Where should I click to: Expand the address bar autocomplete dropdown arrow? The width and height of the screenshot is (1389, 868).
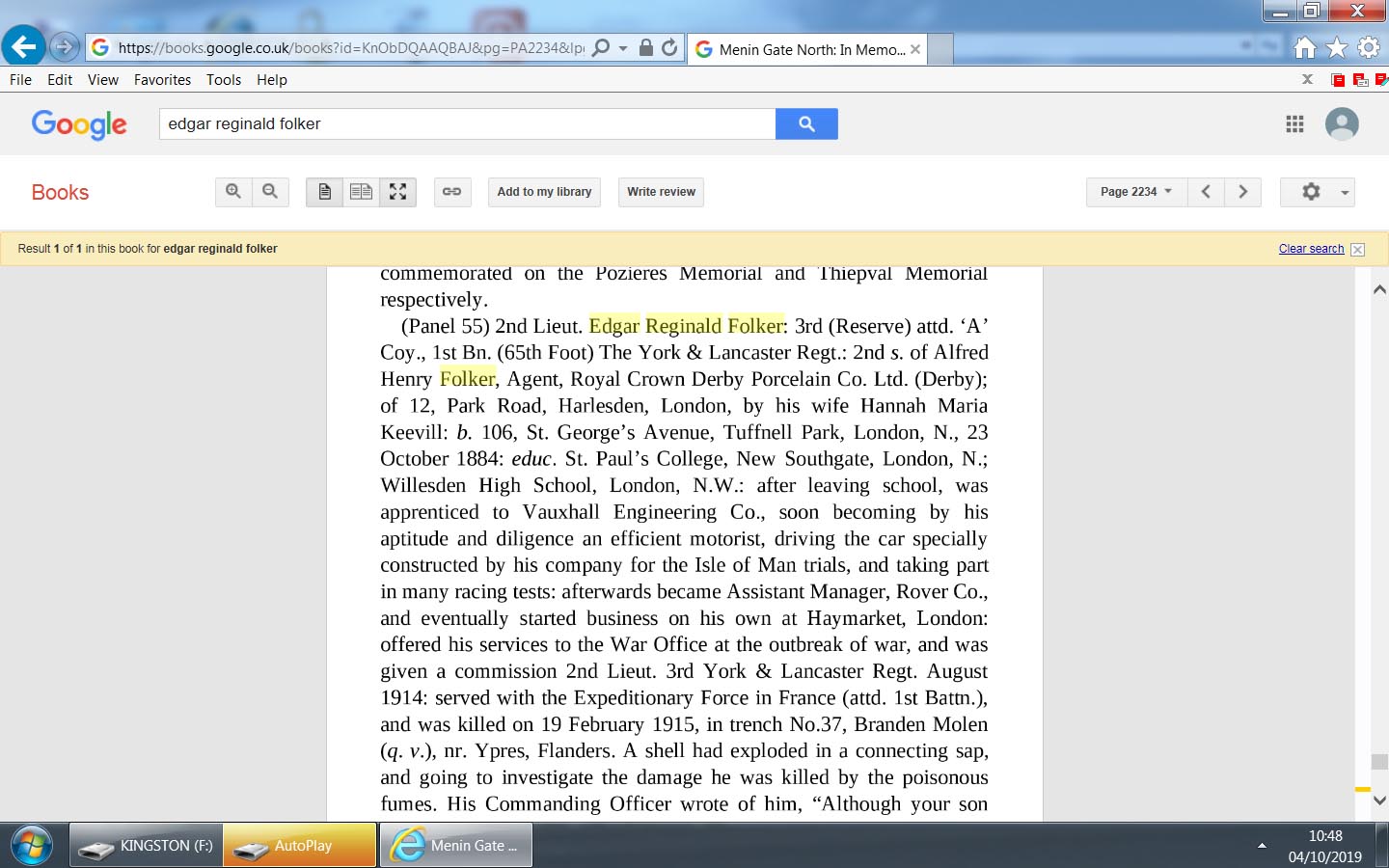(x=623, y=47)
